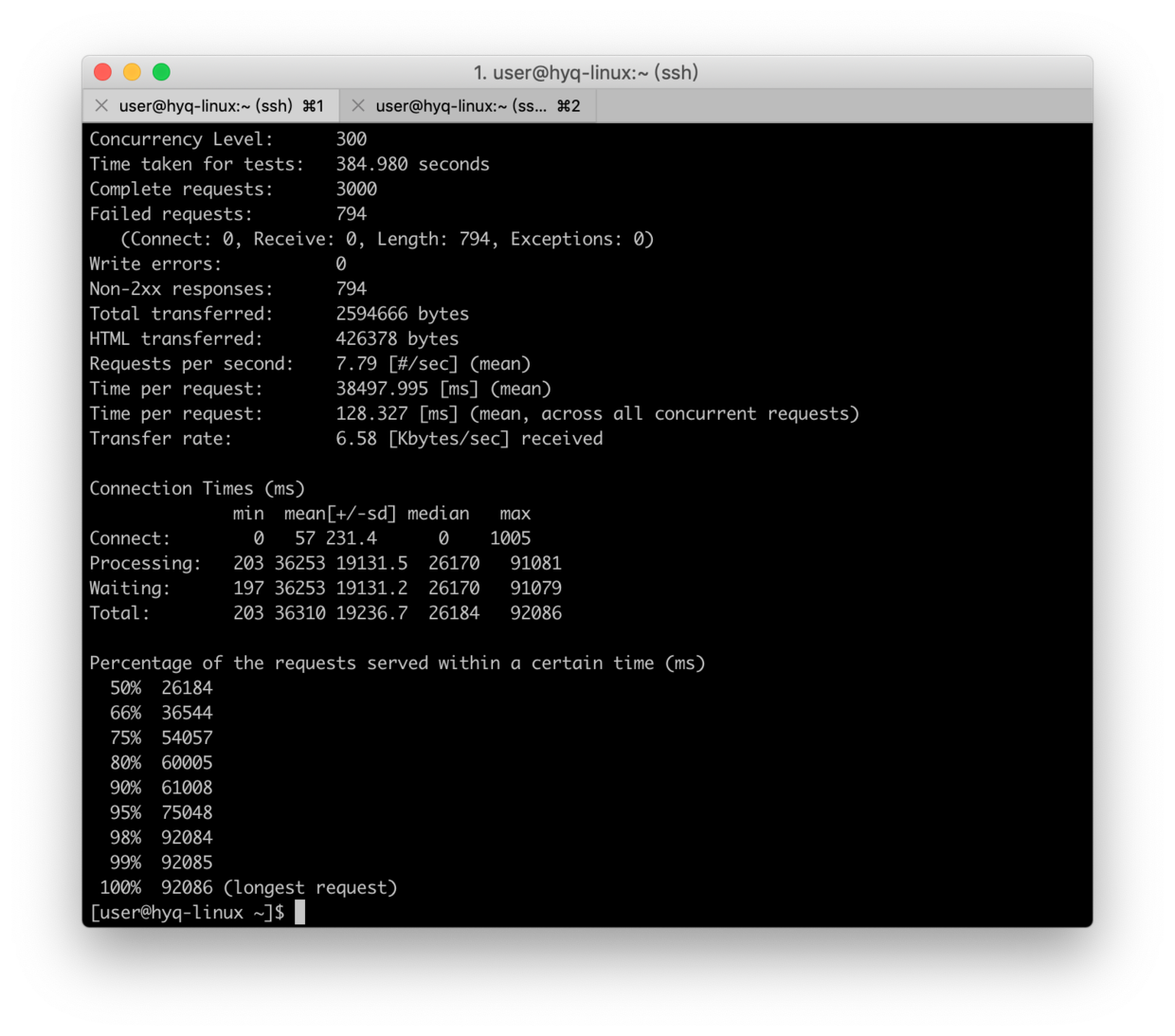Click the '384.980 seconds' time value
This screenshot has width=1175, height=1036.
pos(413,164)
